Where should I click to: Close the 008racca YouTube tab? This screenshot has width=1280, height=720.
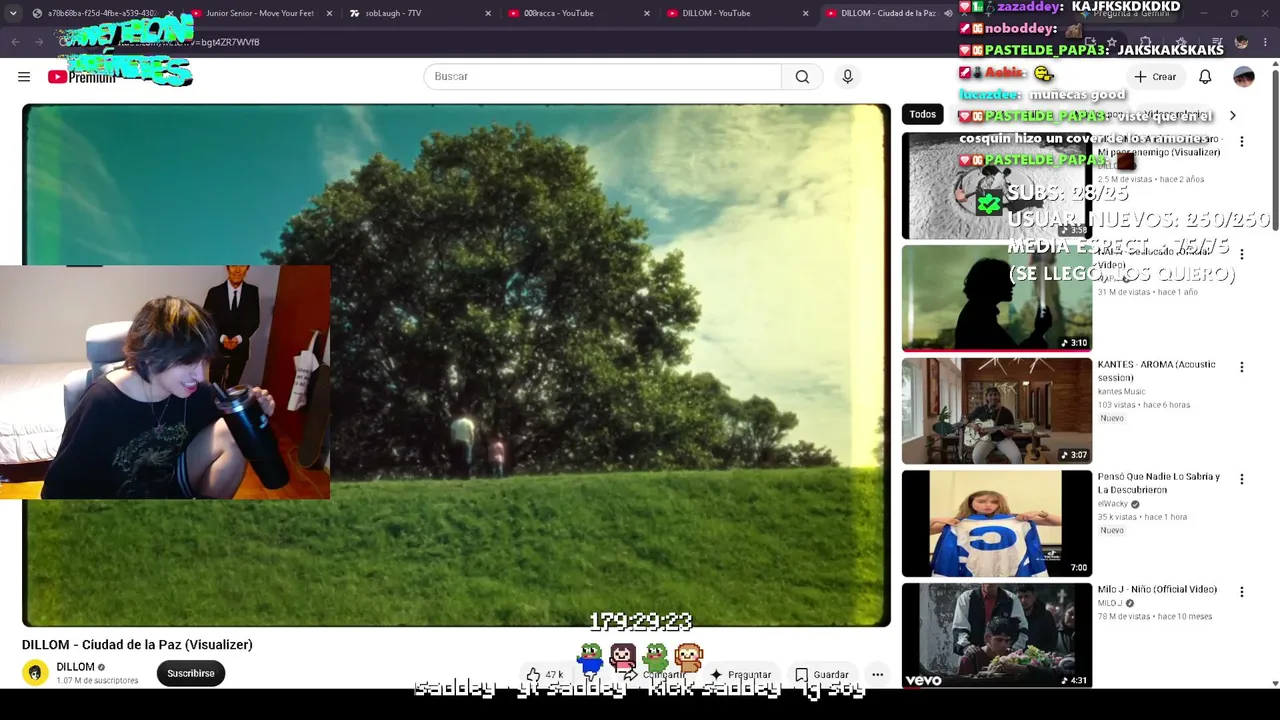647,13
